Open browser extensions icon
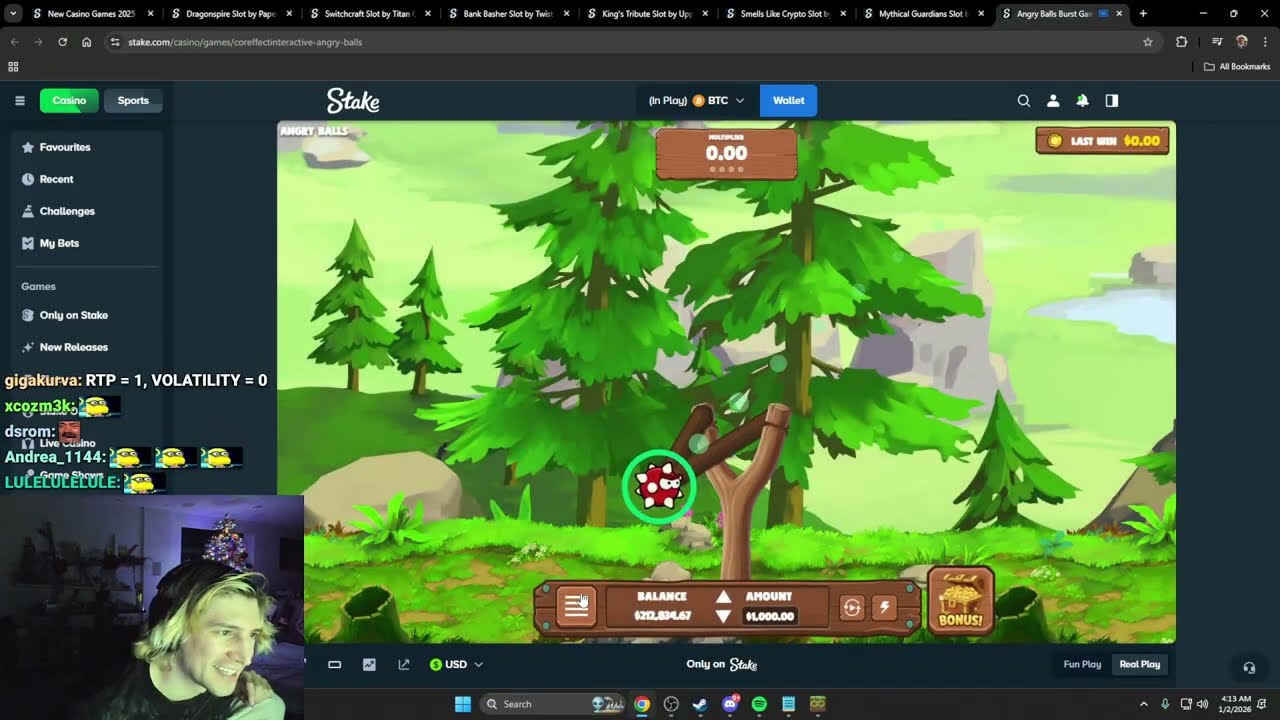 point(1181,42)
